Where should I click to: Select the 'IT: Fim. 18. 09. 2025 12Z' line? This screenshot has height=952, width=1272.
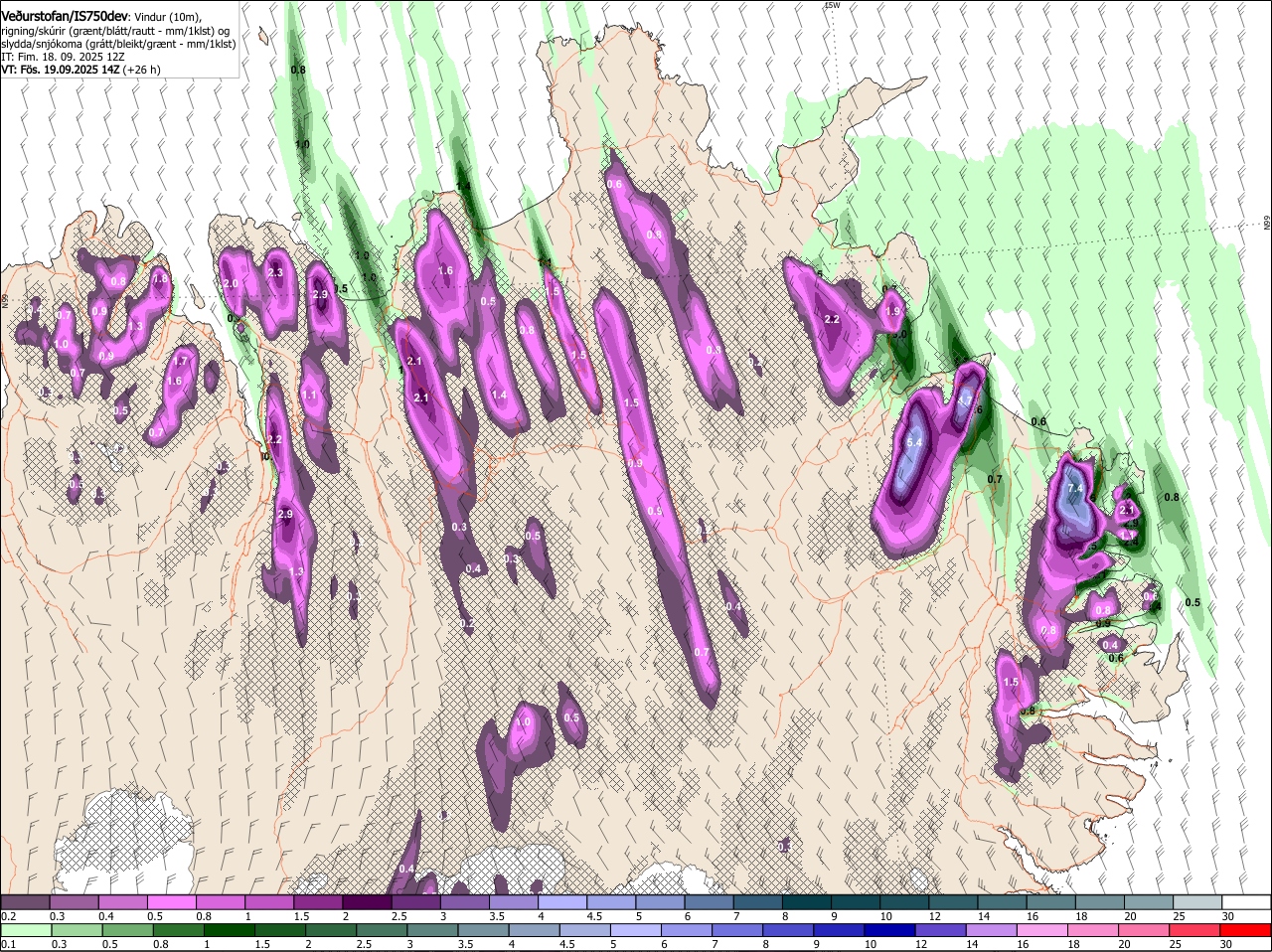pyautogui.click(x=64, y=57)
